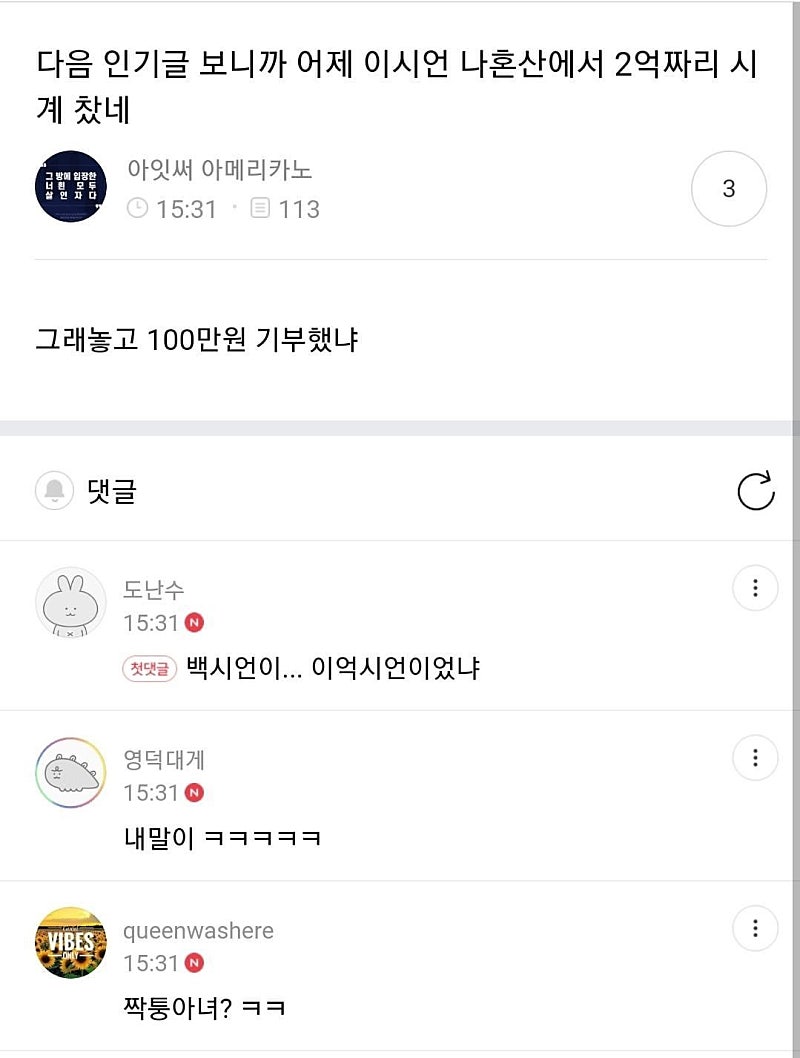The image size is (800, 1058).
Task: Open the comment count button showing 3
Action: coord(728,188)
